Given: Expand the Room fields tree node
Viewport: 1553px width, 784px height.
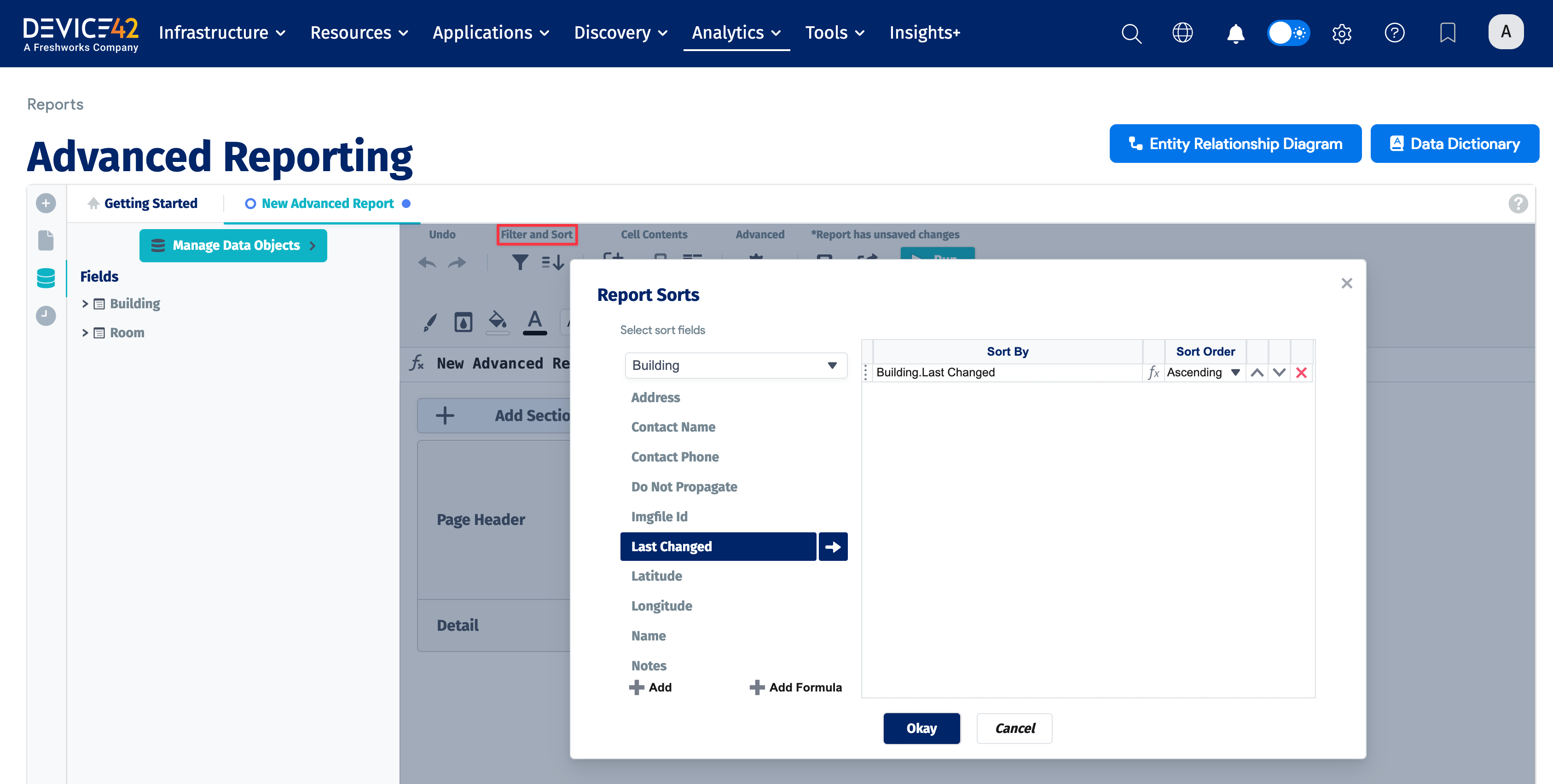Looking at the screenshot, I should click(85, 333).
